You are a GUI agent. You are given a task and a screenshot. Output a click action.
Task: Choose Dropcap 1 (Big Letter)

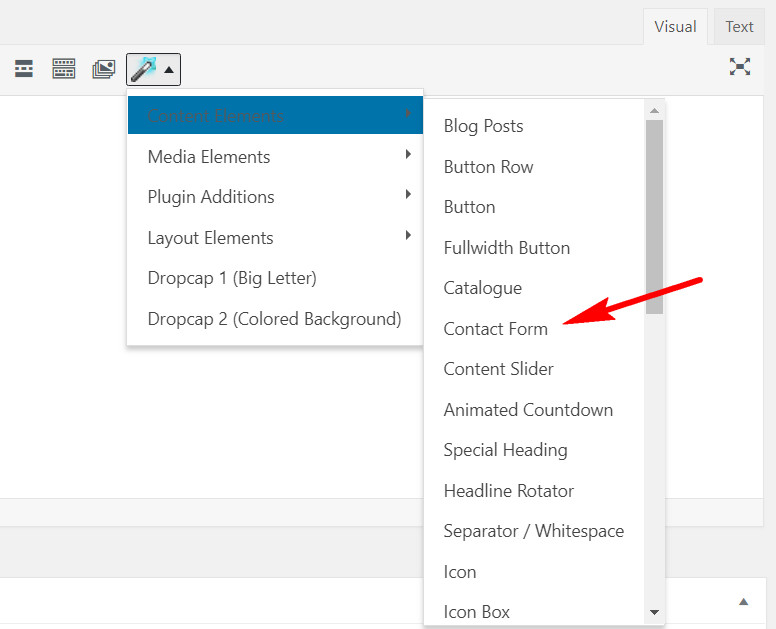[x=275, y=278]
